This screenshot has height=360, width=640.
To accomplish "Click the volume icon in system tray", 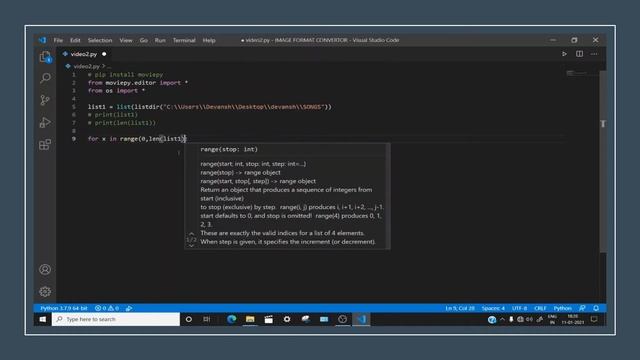I will click(x=529, y=319).
